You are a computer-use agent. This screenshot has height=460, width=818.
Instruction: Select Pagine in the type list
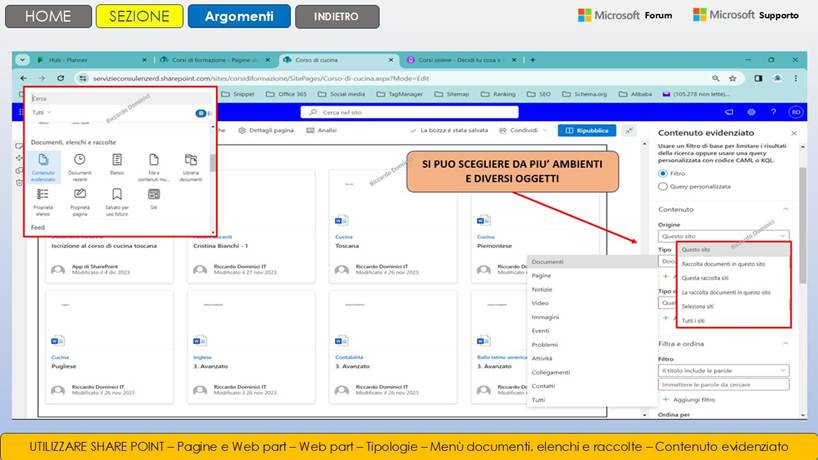(593, 275)
